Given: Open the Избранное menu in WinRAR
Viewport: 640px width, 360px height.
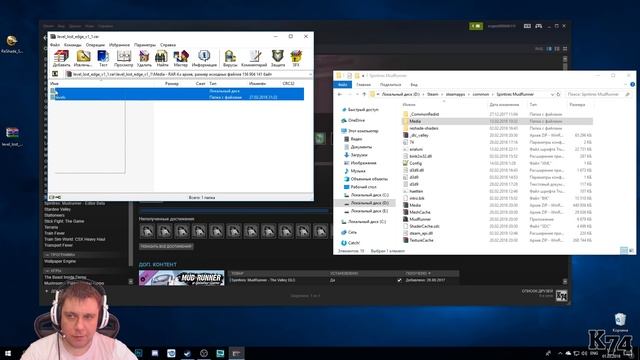Looking at the screenshot, I should coord(119,45).
